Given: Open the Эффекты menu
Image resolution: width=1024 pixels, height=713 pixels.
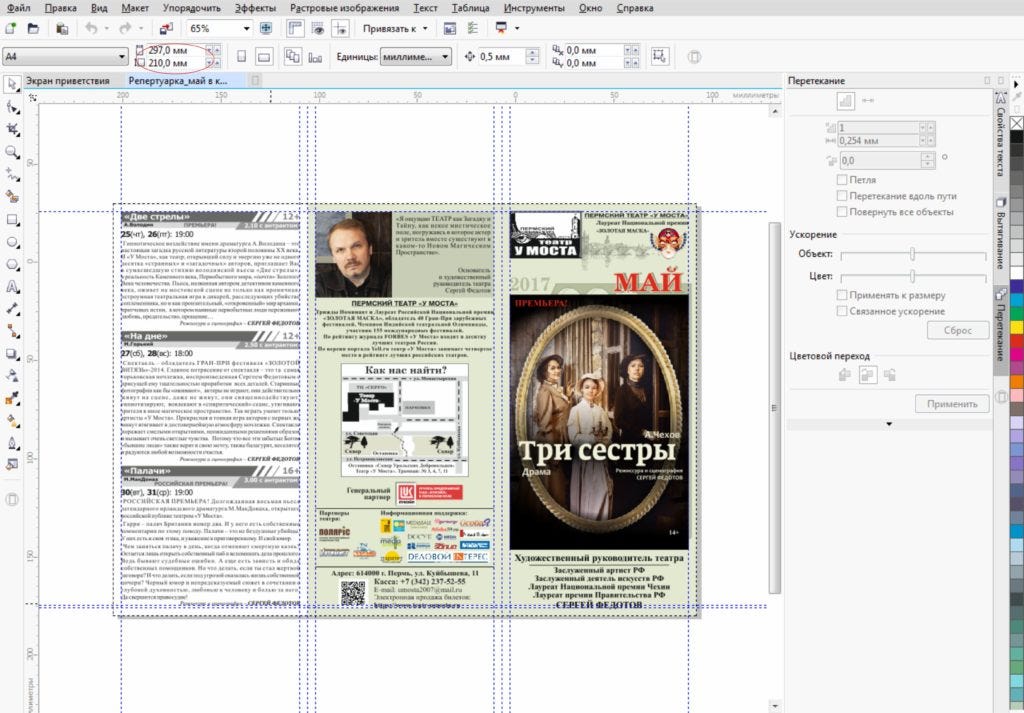Looking at the screenshot, I should 255,8.
